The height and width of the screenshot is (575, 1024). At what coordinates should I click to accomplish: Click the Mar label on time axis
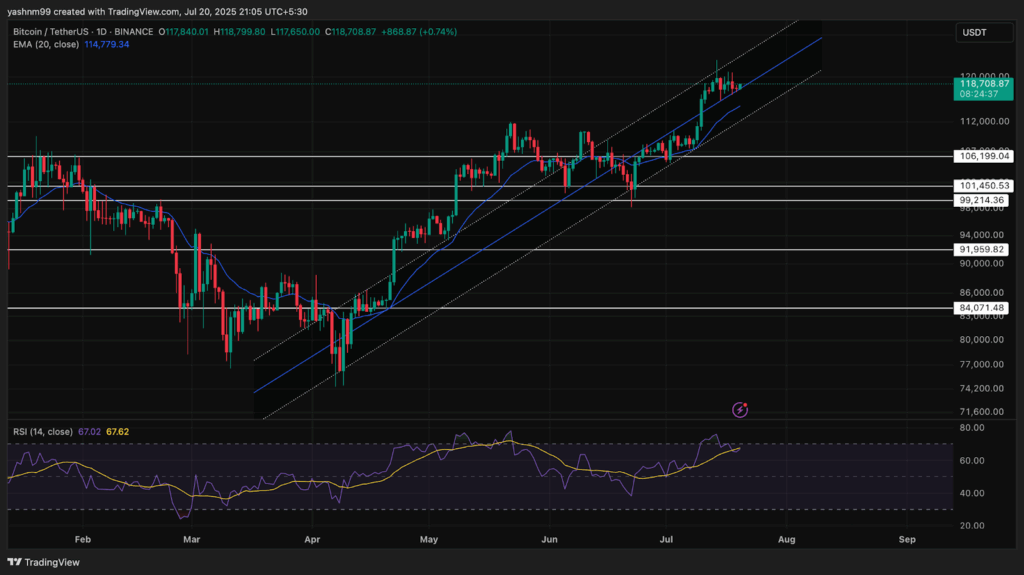[x=191, y=540]
